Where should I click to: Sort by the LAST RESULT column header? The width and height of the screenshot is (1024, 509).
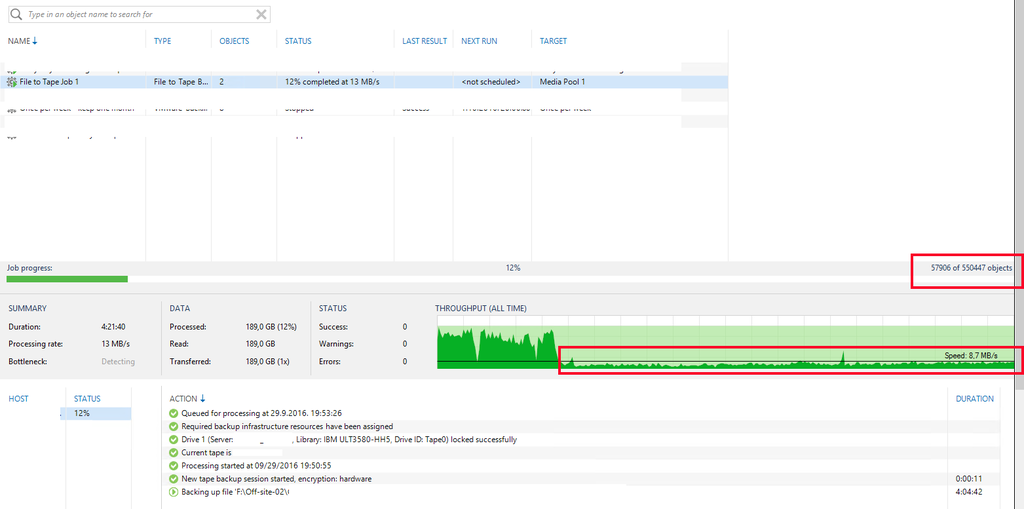pos(424,41)
